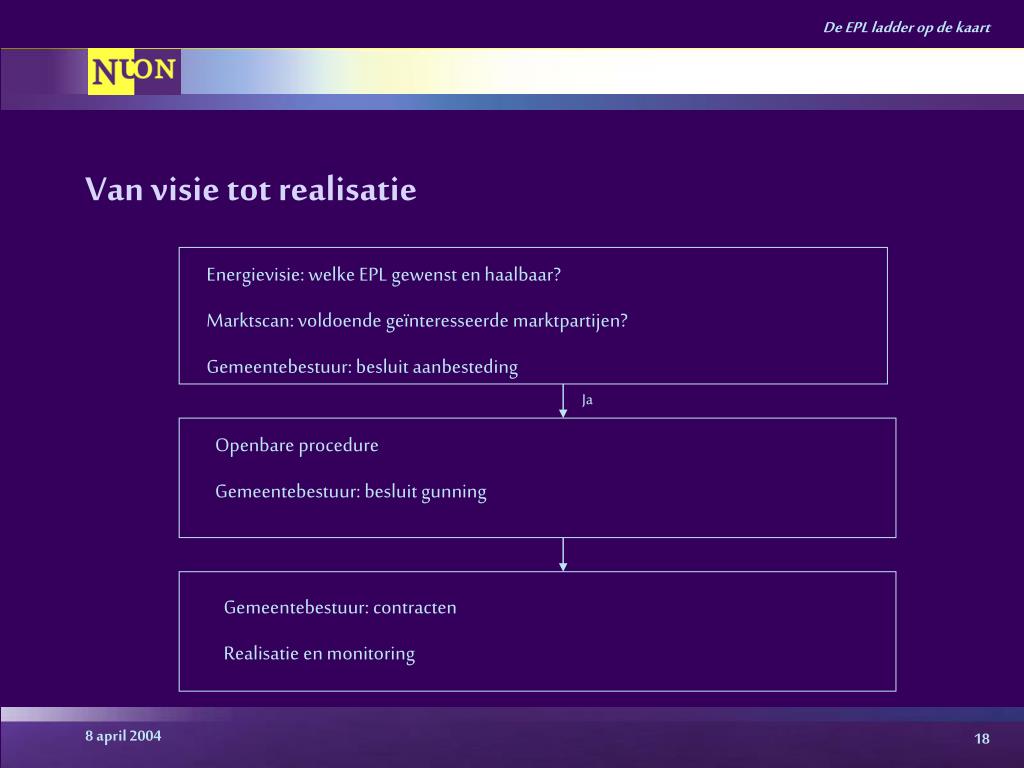The width and height of the screenshot is (1024, 768).
Task: Select the slide title 'Van visie tot realisatie'
Action: coord(251,190)
